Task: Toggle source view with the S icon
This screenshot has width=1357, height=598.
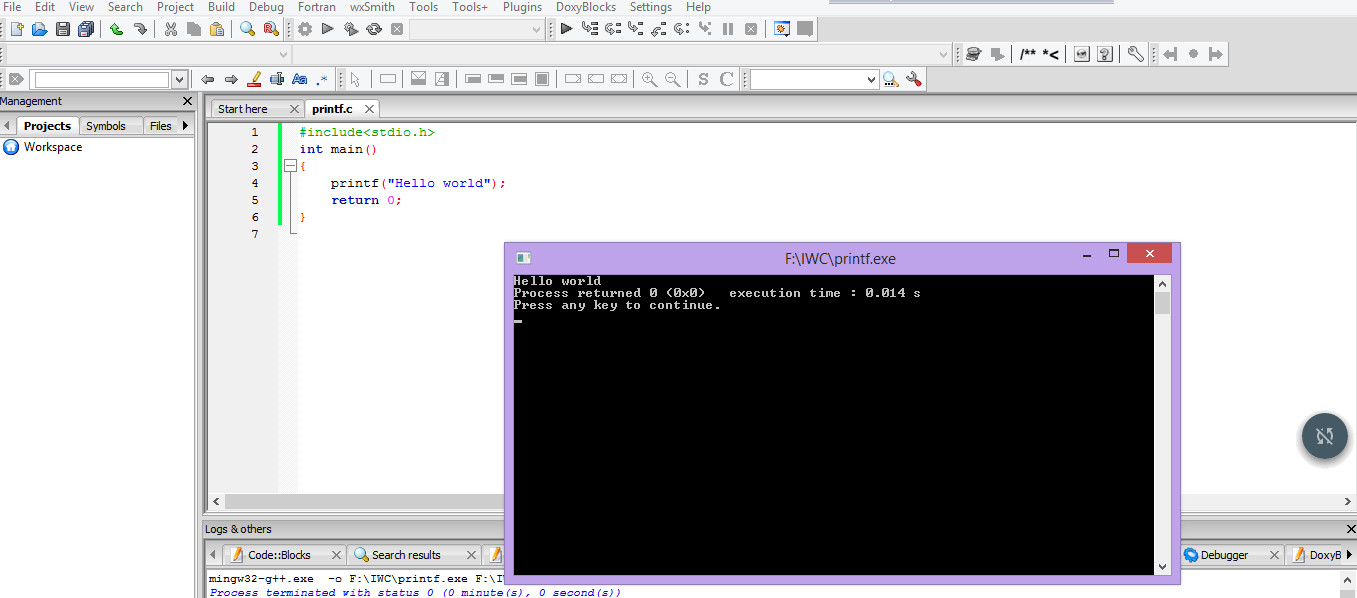Action: pos(703,79)
